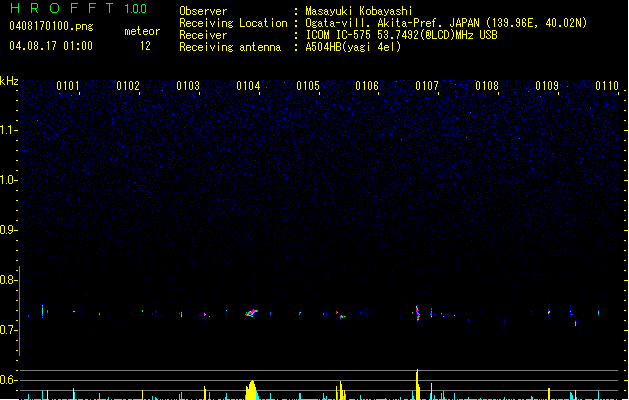
Task: Click the kHz axis unit label
Action: click(x=9, y=81)
